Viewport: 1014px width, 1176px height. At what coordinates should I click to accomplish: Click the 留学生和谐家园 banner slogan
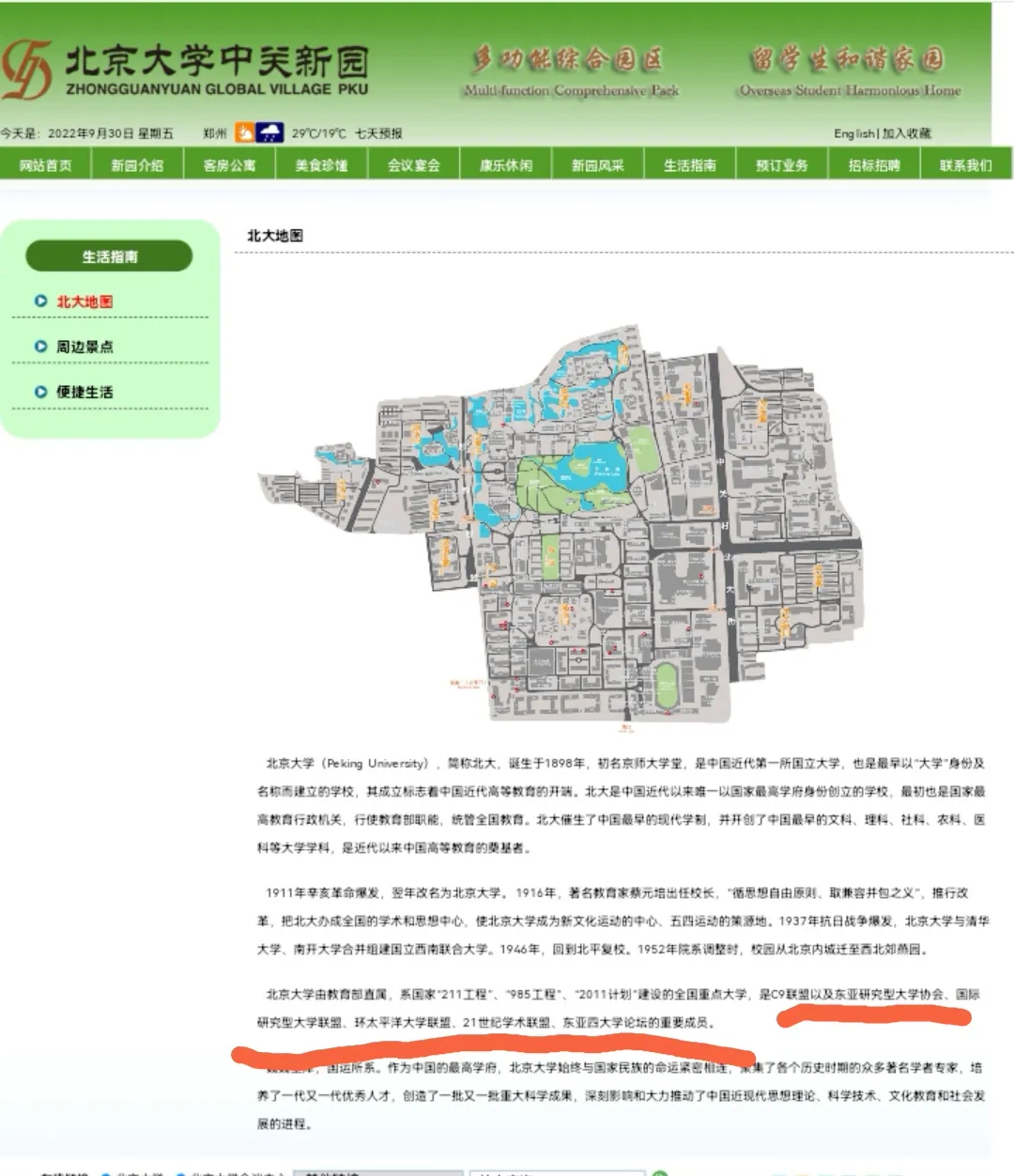[x=847, y=60]
